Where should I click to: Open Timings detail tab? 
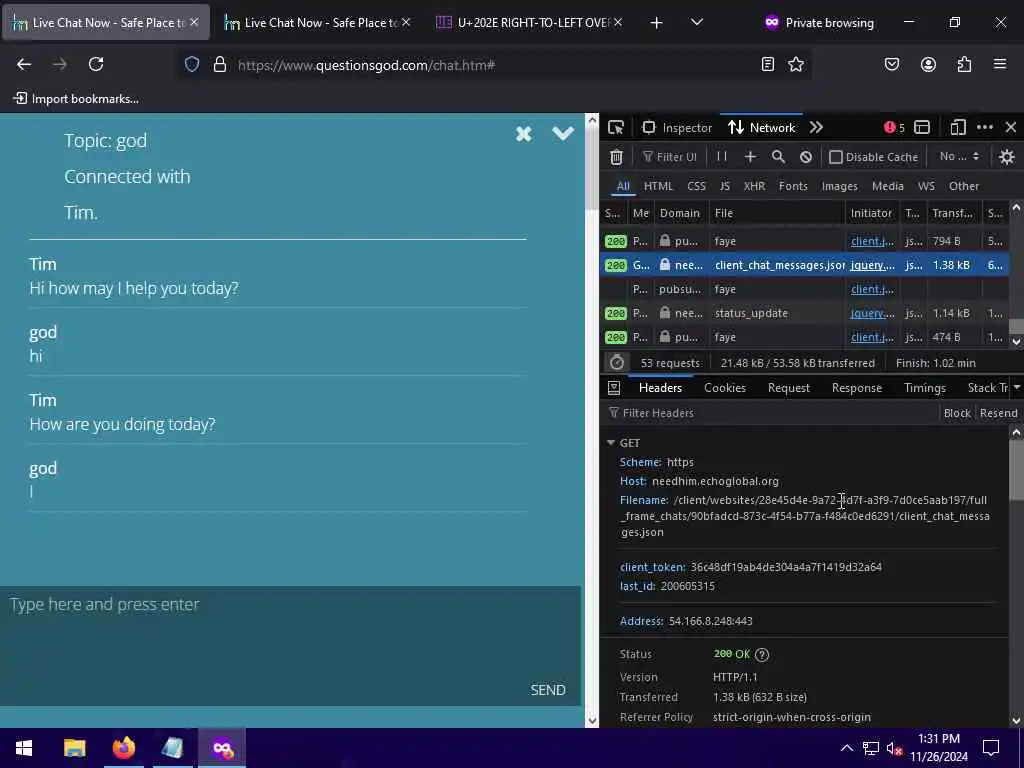[925, 388]
